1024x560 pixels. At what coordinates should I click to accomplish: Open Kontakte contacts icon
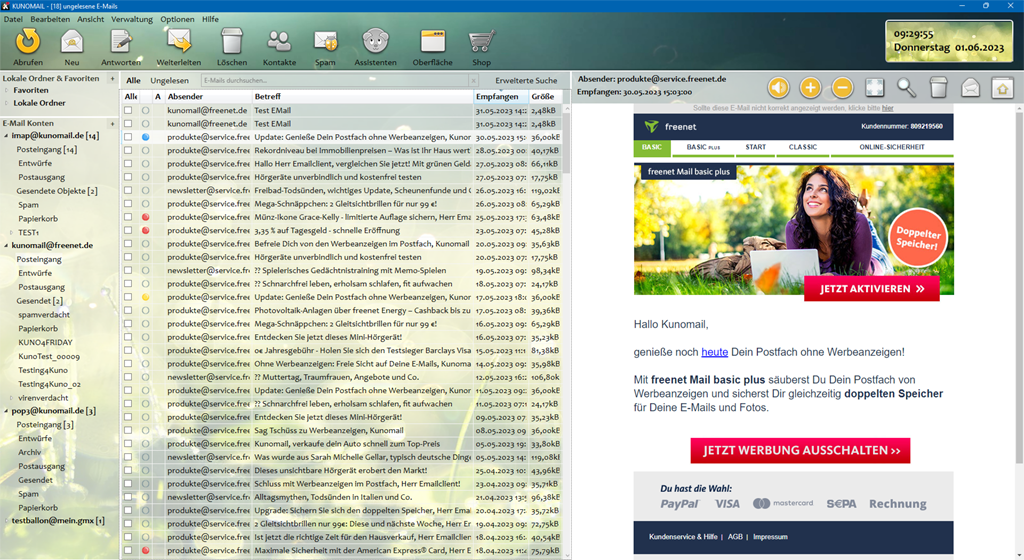click(x=279, y=42)
